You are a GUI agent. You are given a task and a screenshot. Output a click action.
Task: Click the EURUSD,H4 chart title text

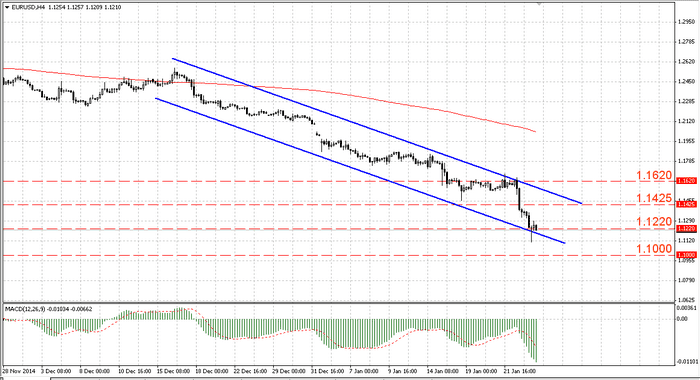tap(28, 7)
